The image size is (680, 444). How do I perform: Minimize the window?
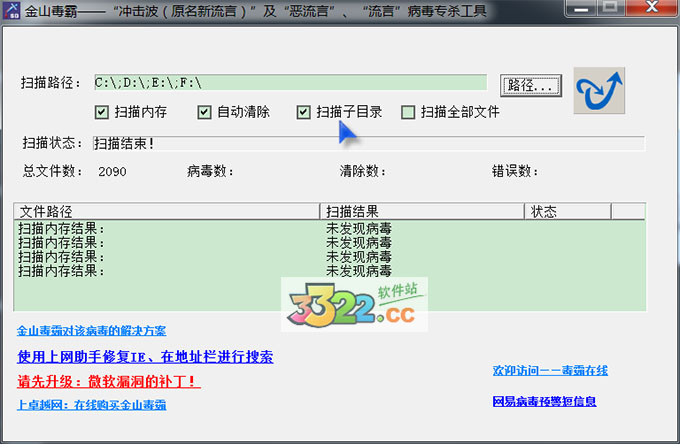coord(581,8)
